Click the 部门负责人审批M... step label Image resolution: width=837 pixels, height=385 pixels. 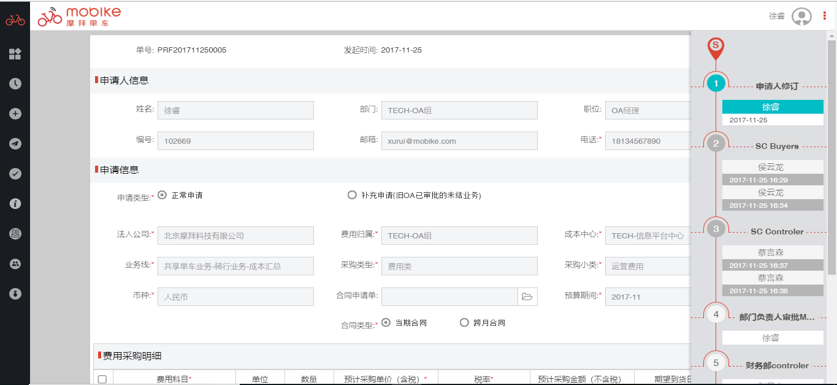point(777,317)
